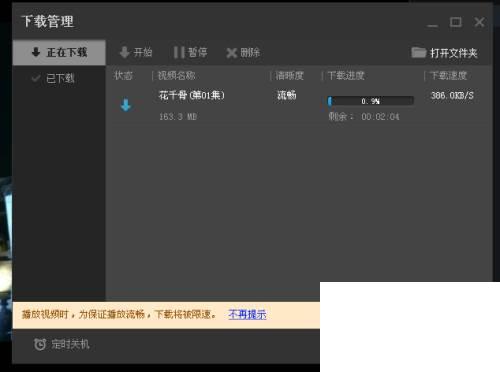The width and height of the screenshot is (500, 372).
Task: Click the 下载进度 column header
Action: click(x=346, y=76)
